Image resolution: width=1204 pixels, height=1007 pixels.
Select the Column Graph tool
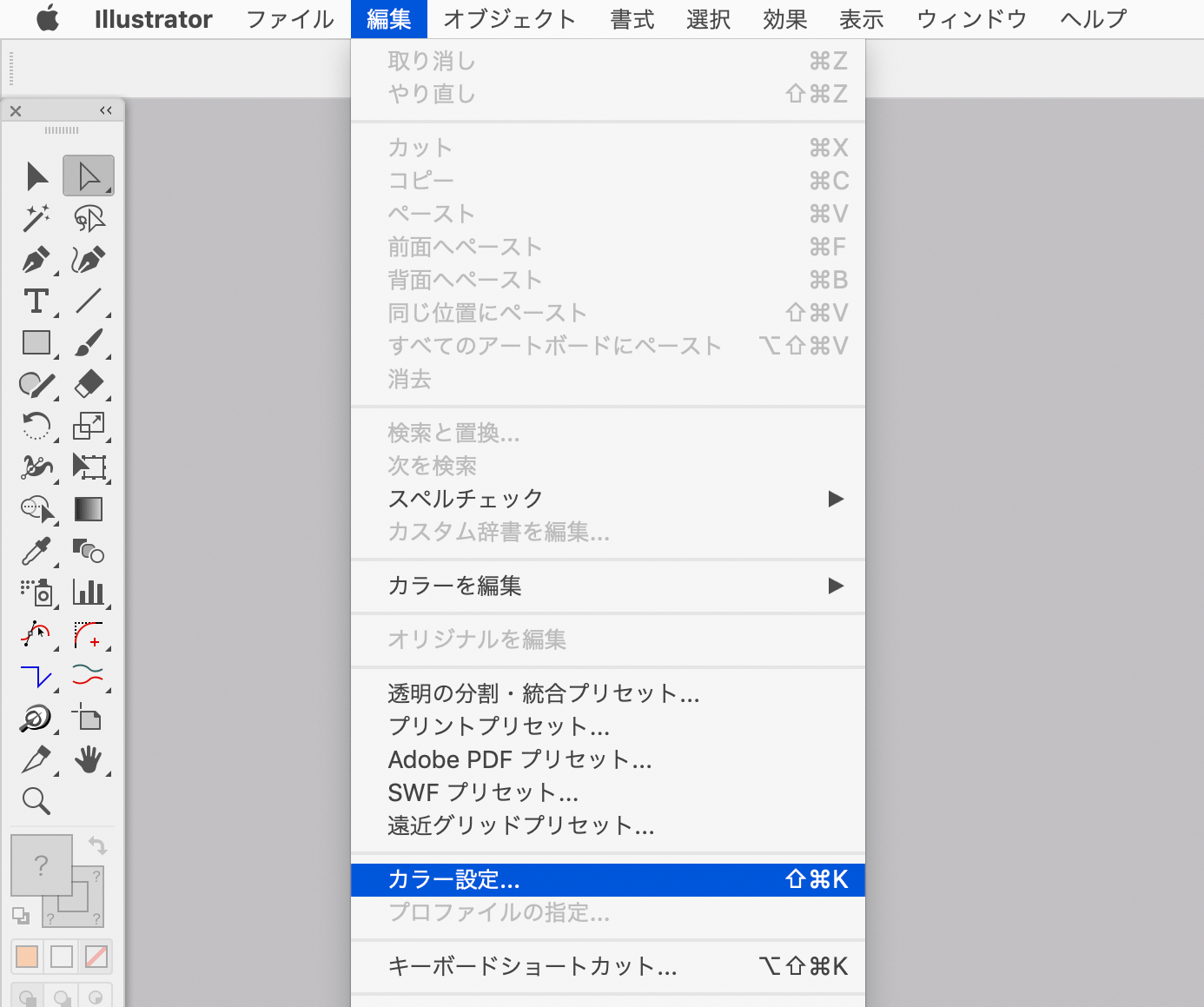[89, 593]
